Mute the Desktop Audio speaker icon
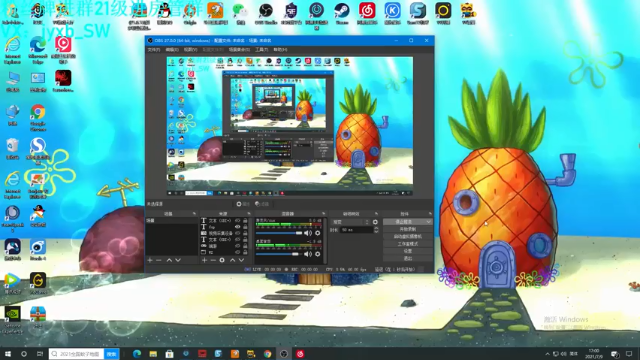 click(x=308, y=254)
